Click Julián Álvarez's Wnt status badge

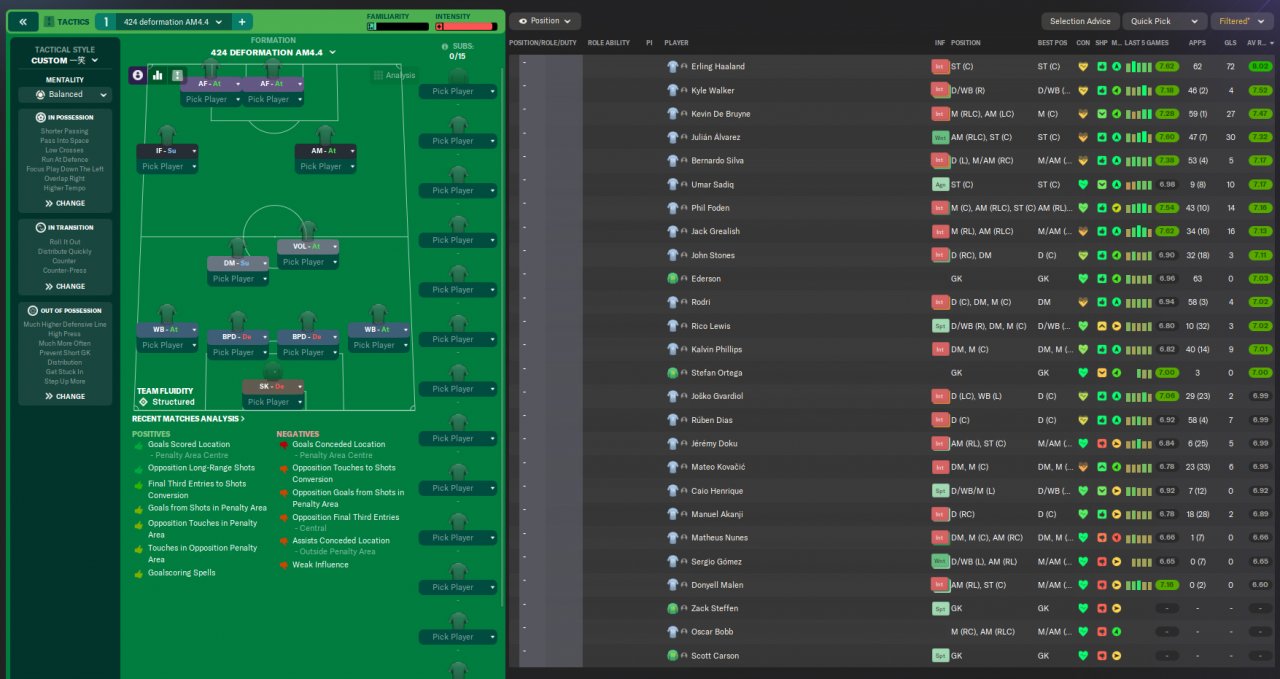tap(940, 137)
